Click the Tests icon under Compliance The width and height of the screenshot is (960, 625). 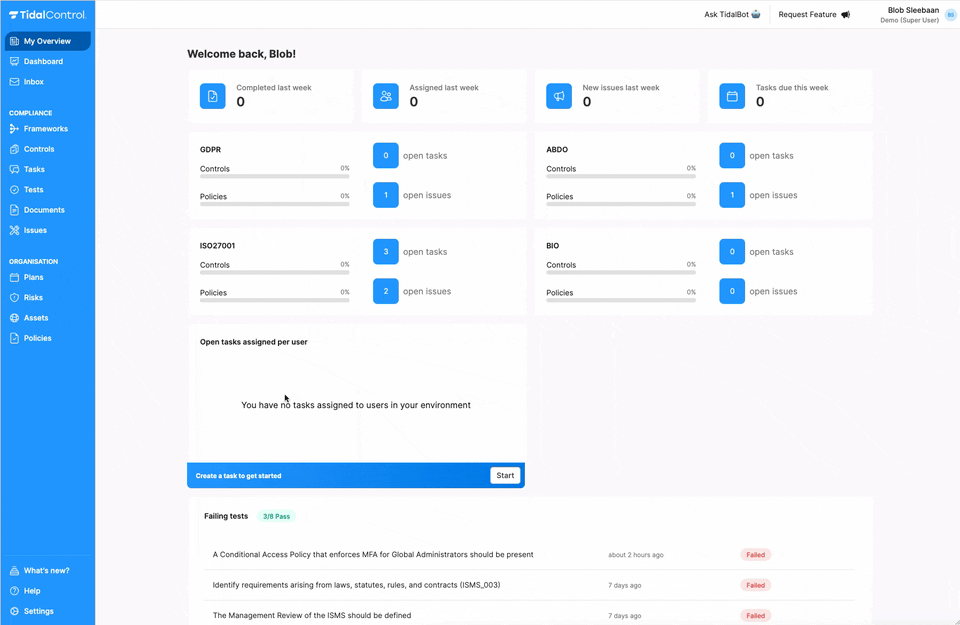pyautogui.click(x=14, y=189)
